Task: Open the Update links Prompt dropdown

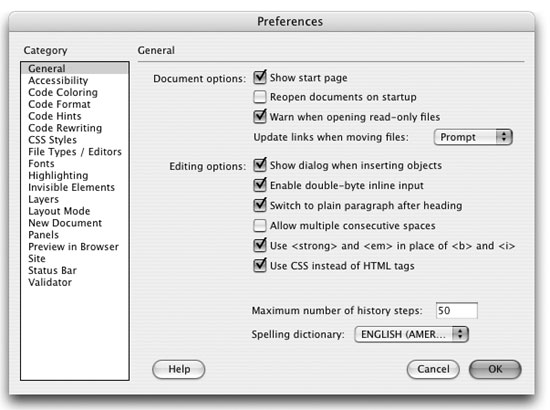Action: 473,137
